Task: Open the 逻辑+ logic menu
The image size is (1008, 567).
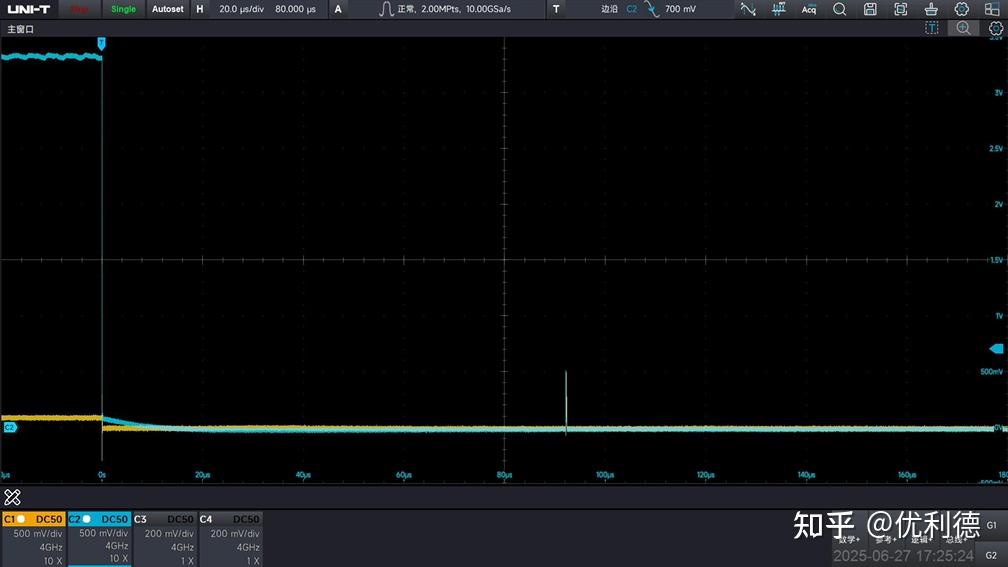Action: pos(921,540)
